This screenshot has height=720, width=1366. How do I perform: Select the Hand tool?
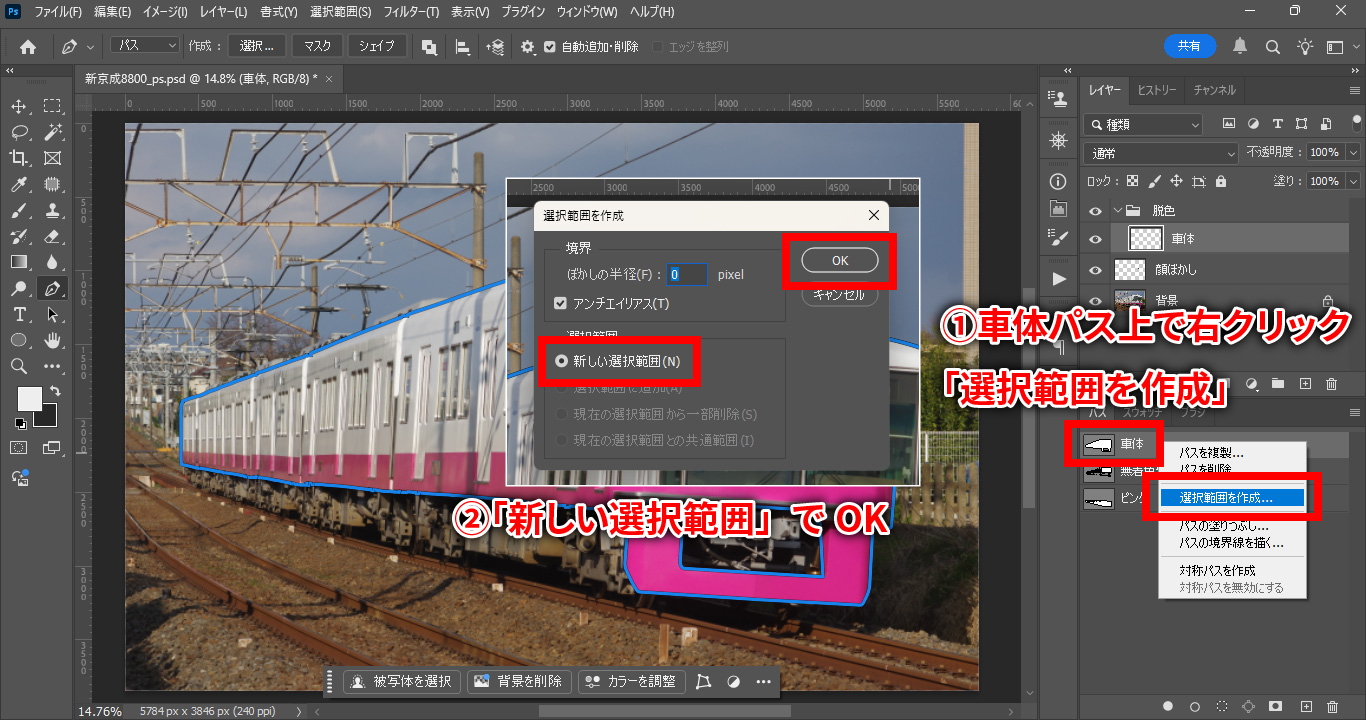pos(53,340)
